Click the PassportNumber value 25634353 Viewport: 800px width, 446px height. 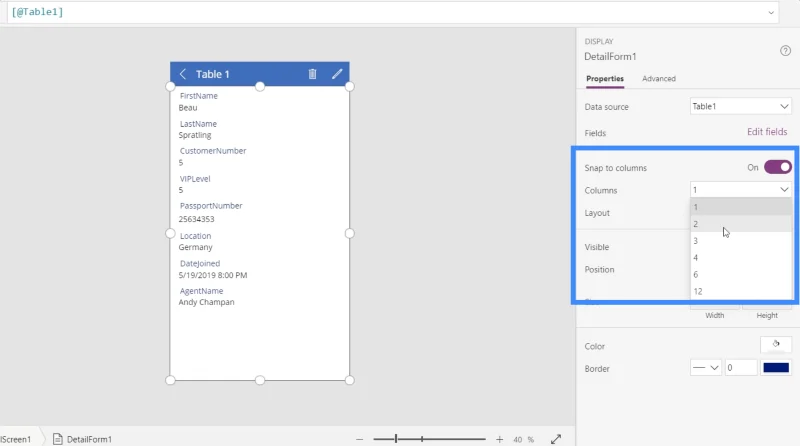[196, 219]
